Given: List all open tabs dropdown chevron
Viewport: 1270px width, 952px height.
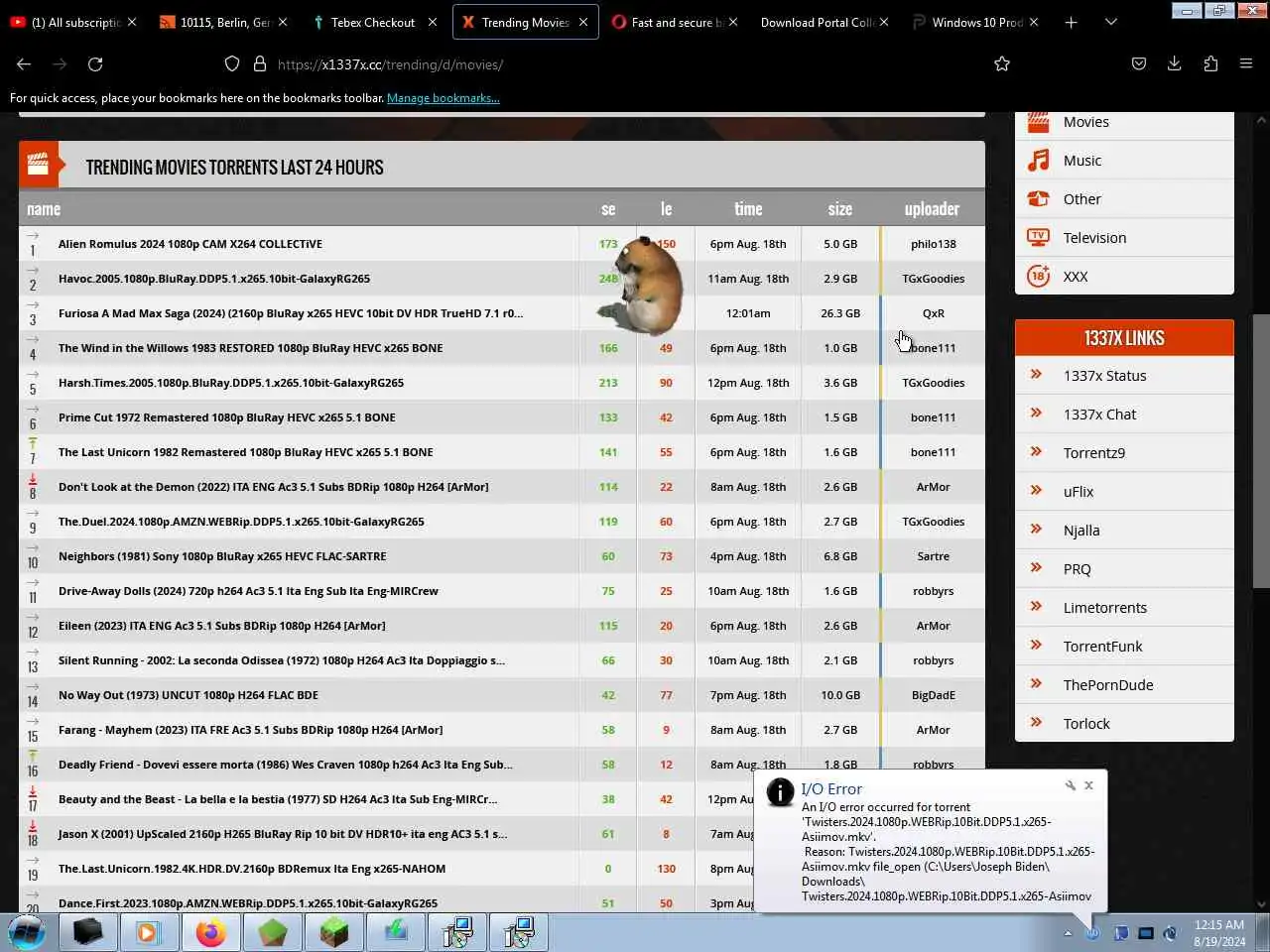Looking at the screenshot, I should [1111, 22].
